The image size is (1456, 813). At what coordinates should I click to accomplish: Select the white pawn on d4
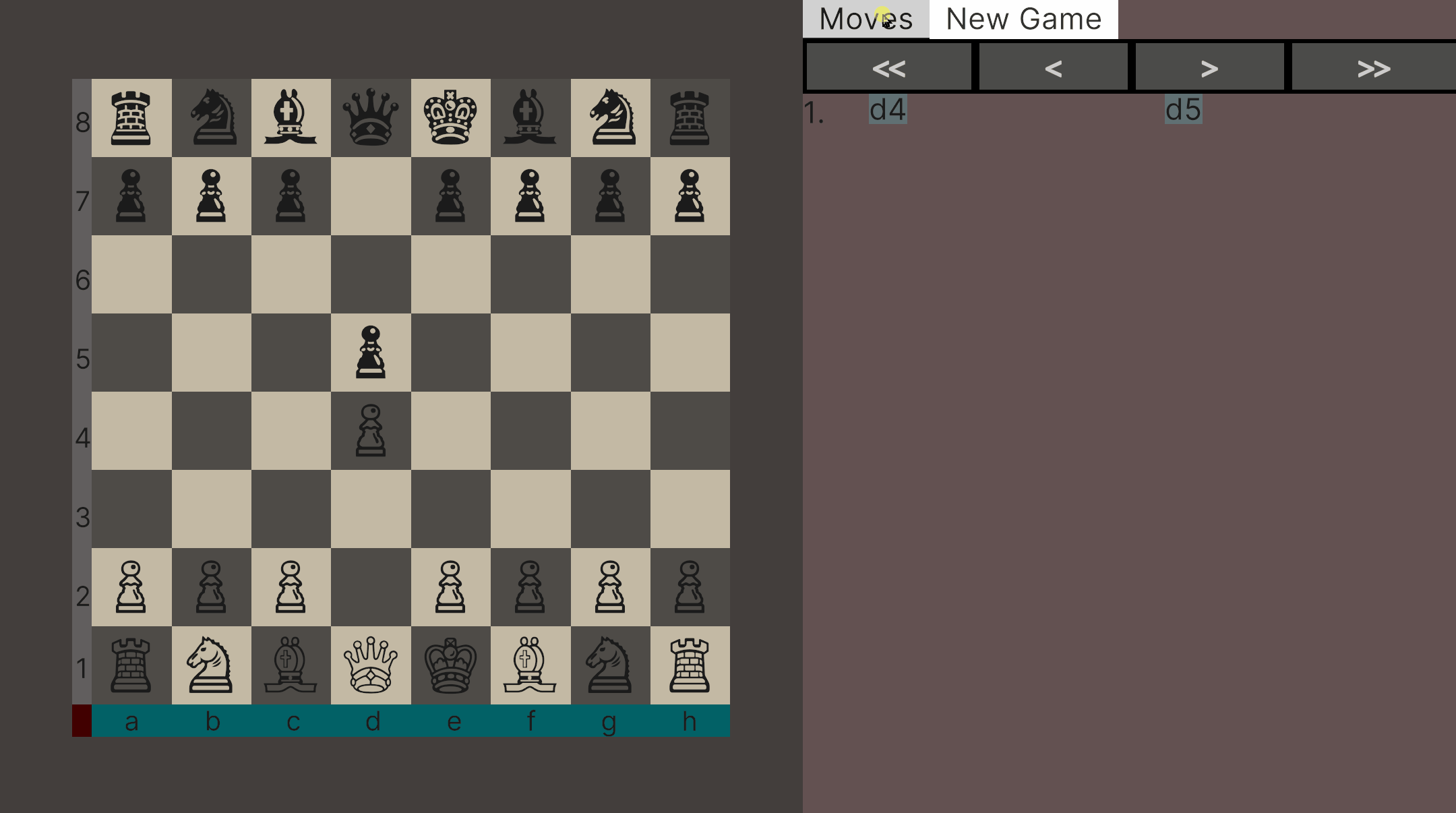pos(371,431)
